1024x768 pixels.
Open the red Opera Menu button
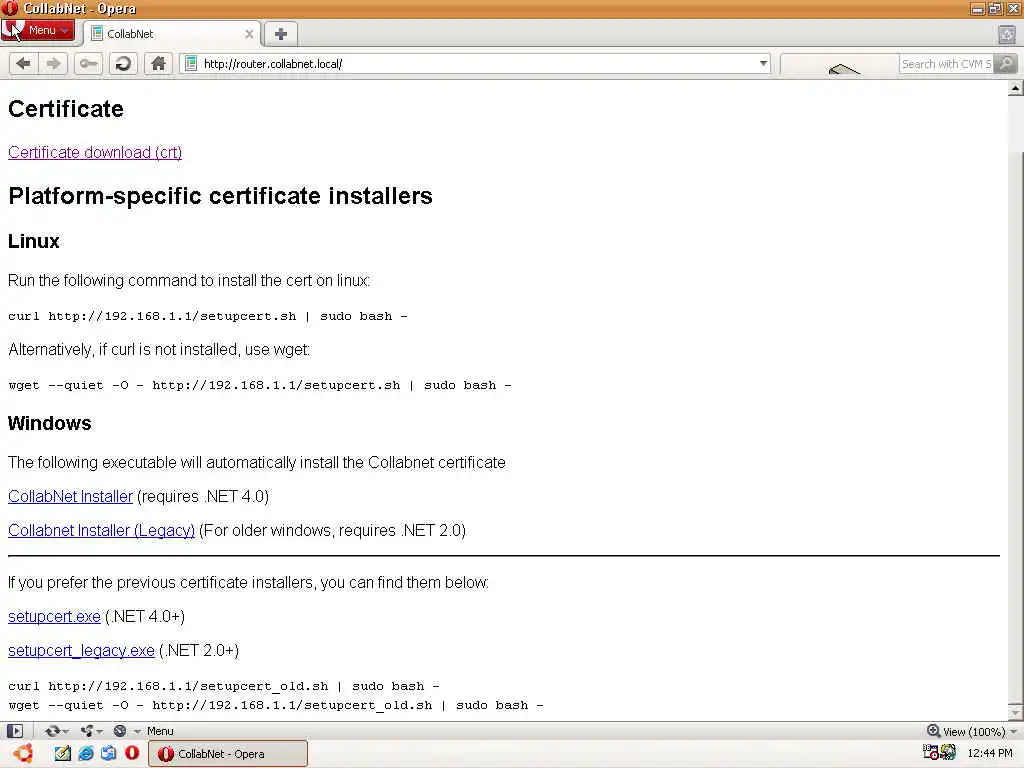point(37,30)
